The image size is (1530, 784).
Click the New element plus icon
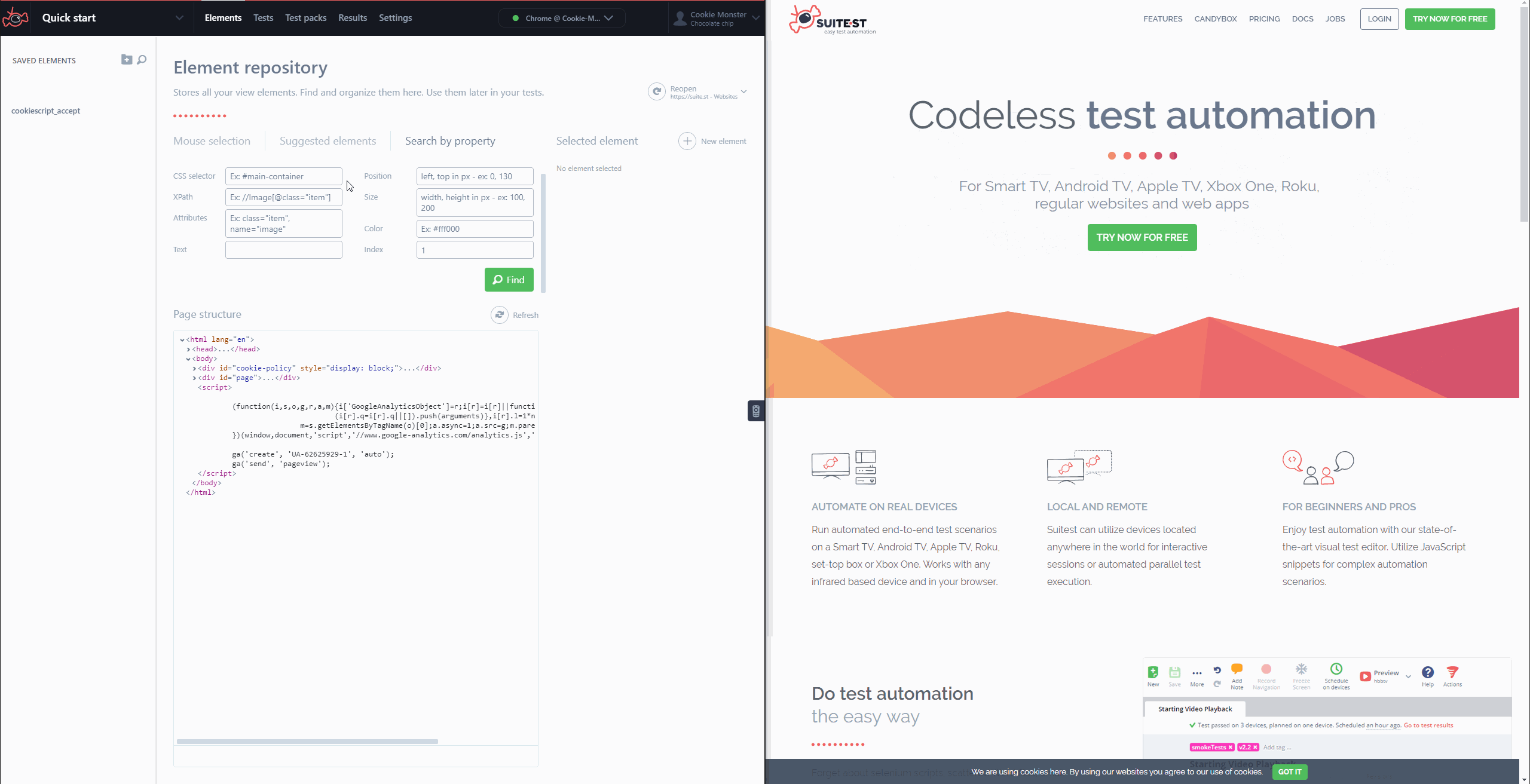point(687,141)
